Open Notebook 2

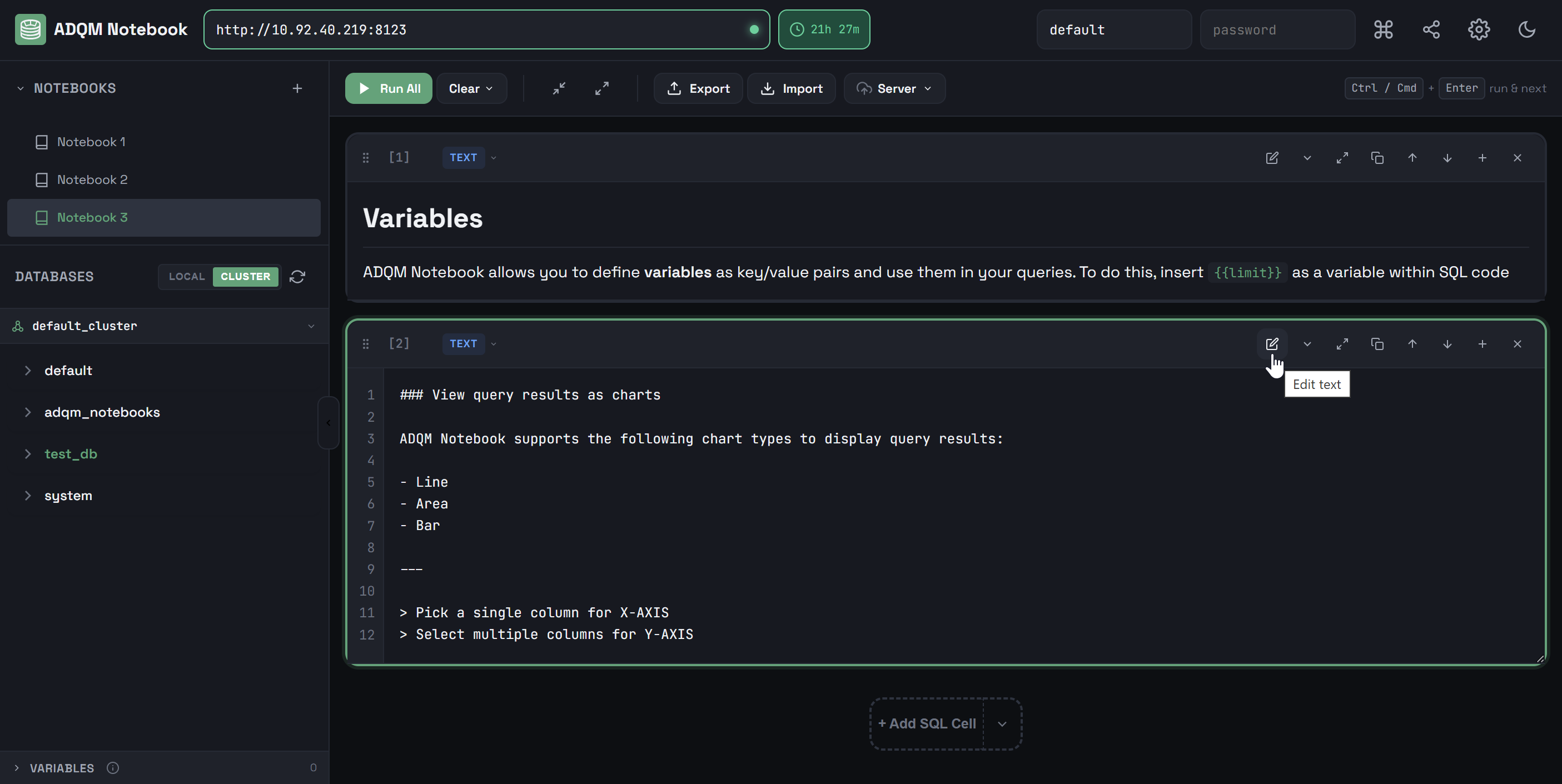(92, 179)
